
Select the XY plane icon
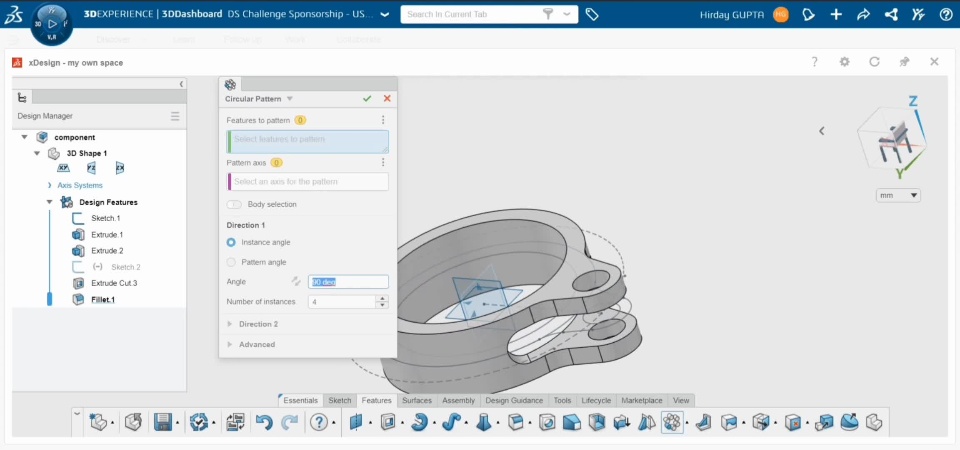click(x=63, y=168)
